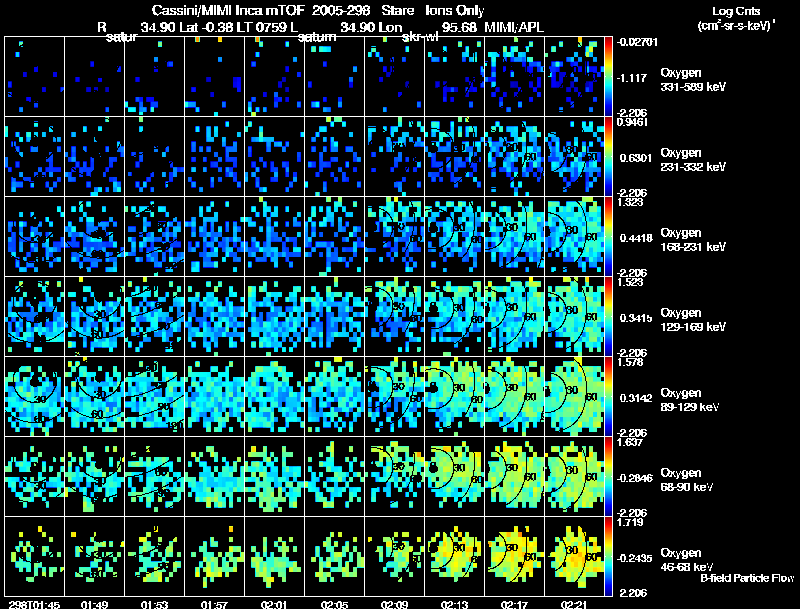Select the 168-231 keV panel at 02:09
The width and height of the screenshot is (800, 609).
tap(394, 237)
